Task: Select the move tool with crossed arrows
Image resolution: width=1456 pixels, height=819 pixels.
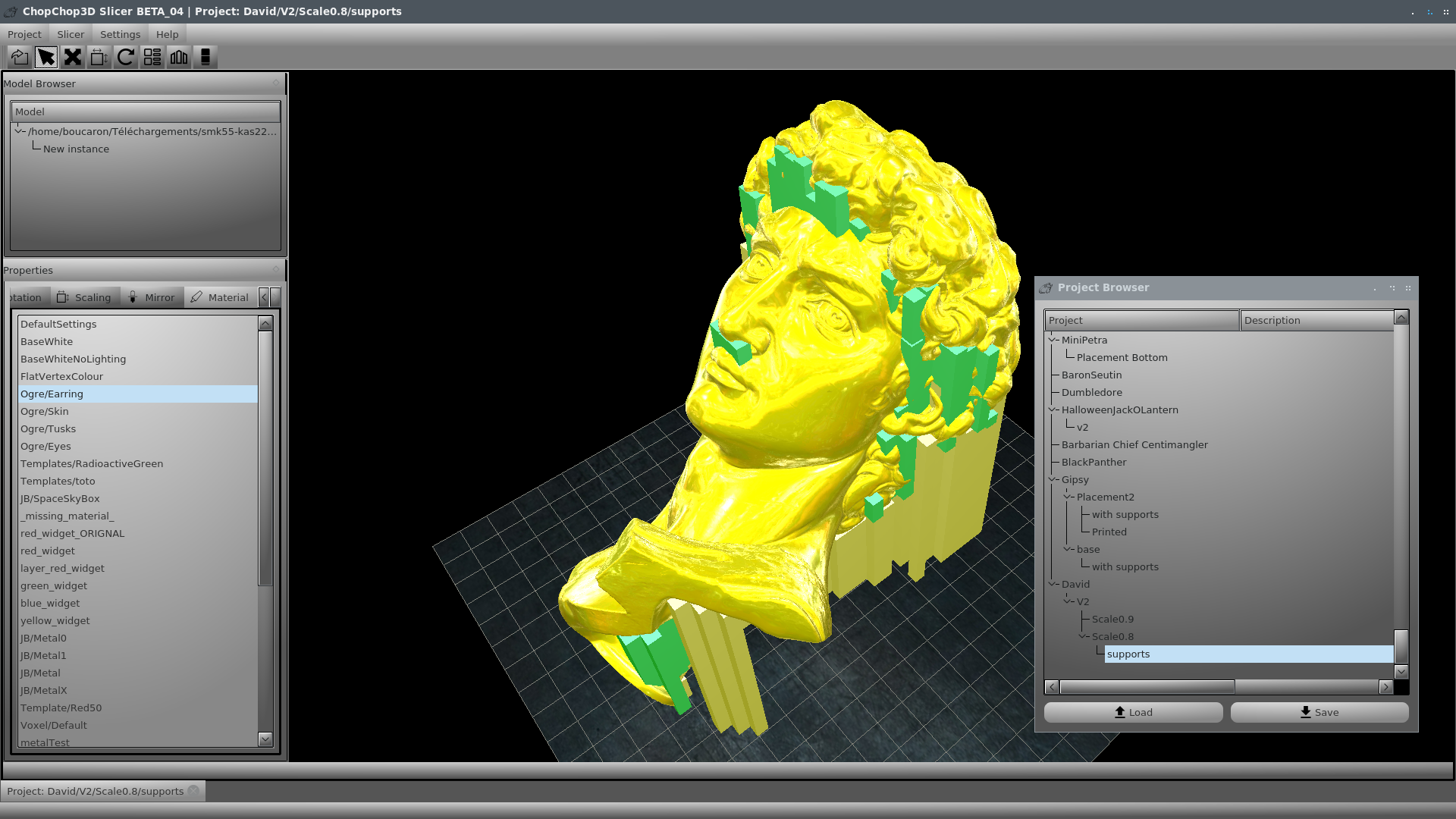Action: (x=73, y=57)
